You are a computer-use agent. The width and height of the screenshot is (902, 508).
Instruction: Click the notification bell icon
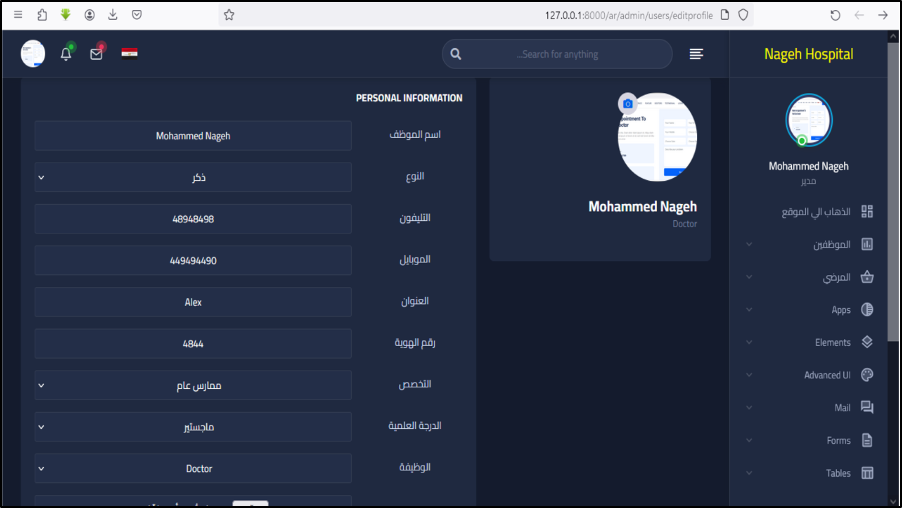66,54
